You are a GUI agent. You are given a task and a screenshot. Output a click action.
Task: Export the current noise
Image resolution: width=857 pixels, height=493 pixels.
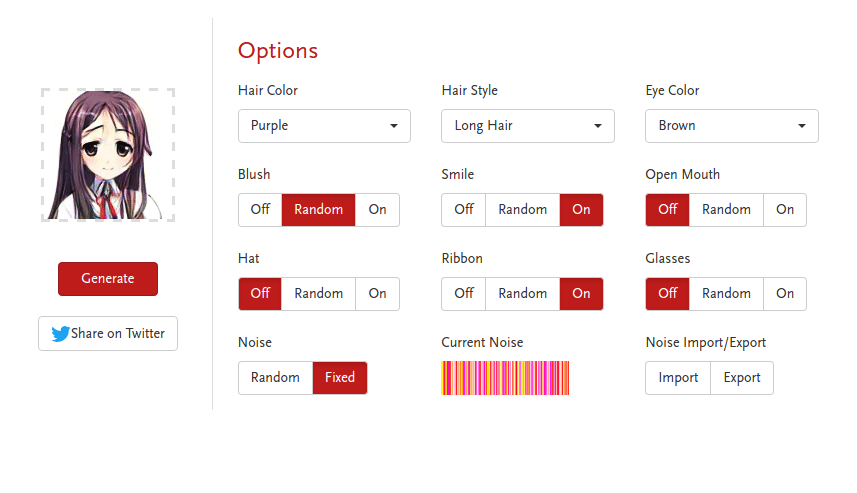(x=742, y=378)
